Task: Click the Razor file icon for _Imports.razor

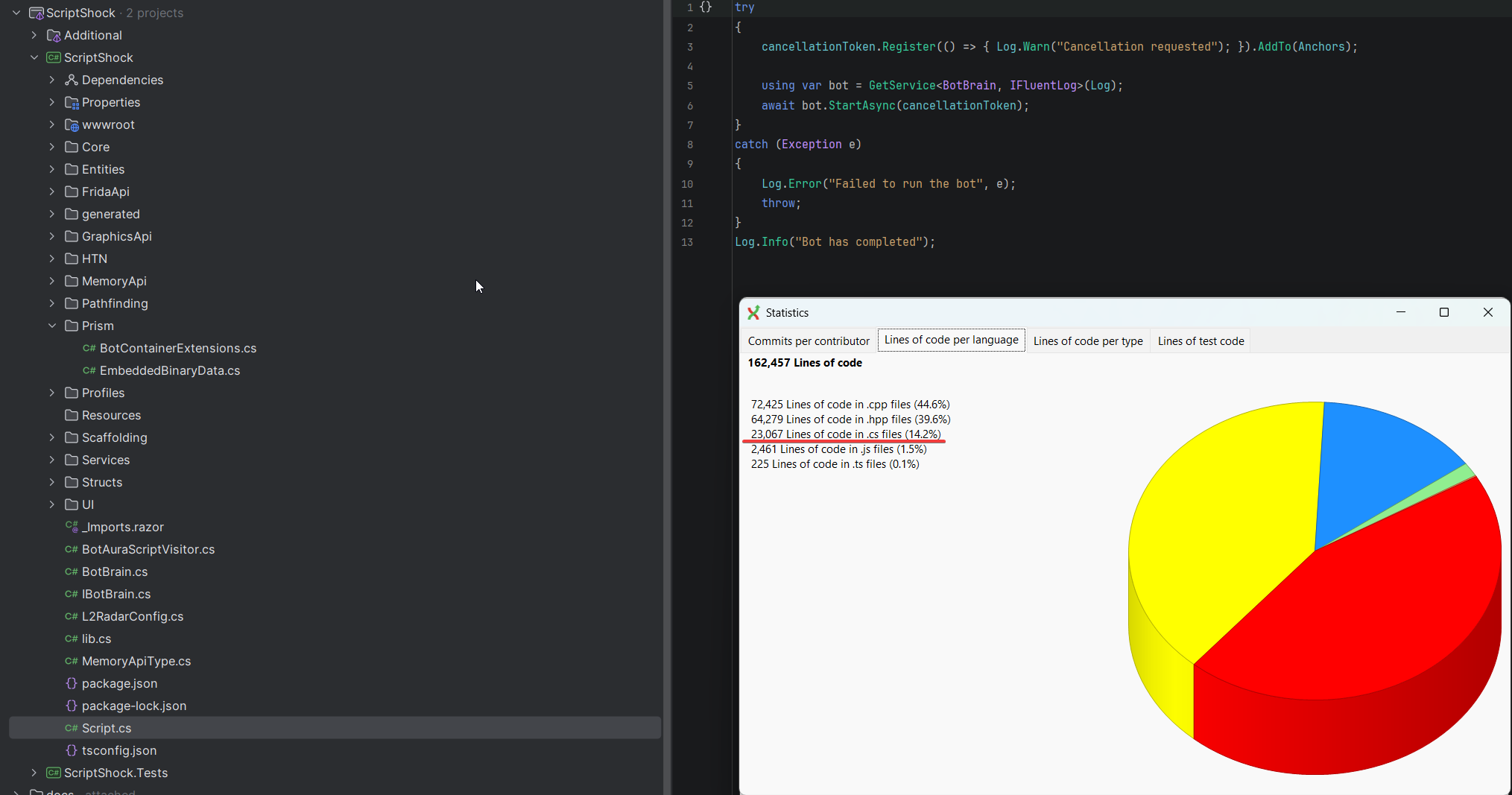Action: click(71, 527)
